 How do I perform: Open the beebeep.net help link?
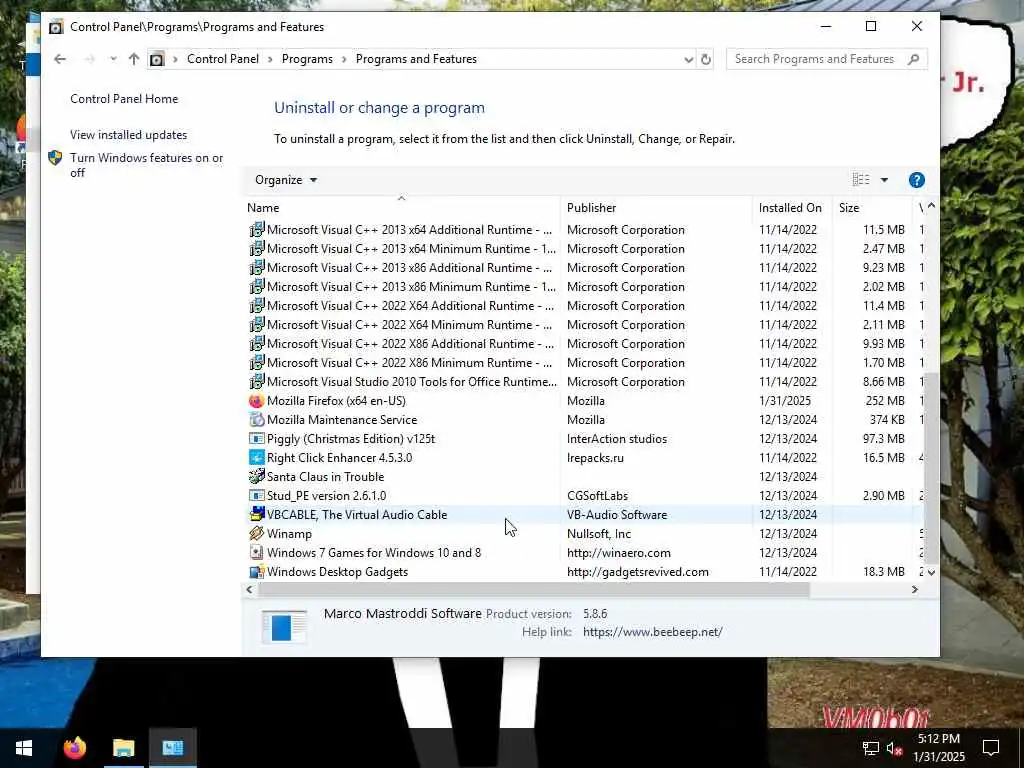tap(652, 632)
